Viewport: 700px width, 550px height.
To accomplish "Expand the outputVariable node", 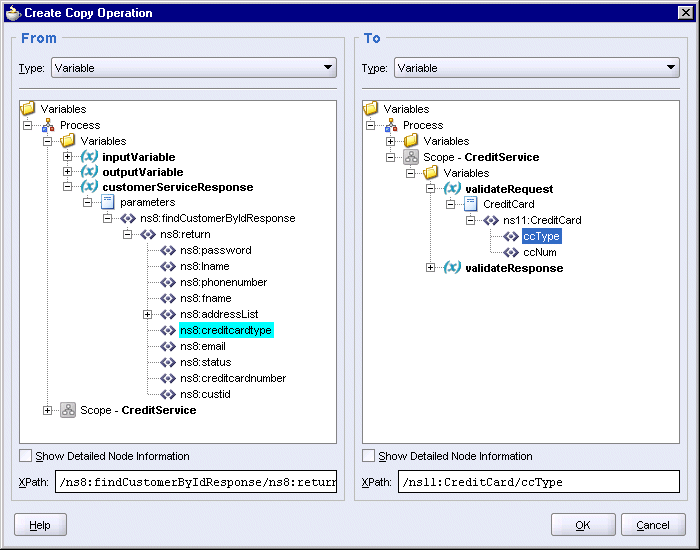I will click(x=67, y=171).
